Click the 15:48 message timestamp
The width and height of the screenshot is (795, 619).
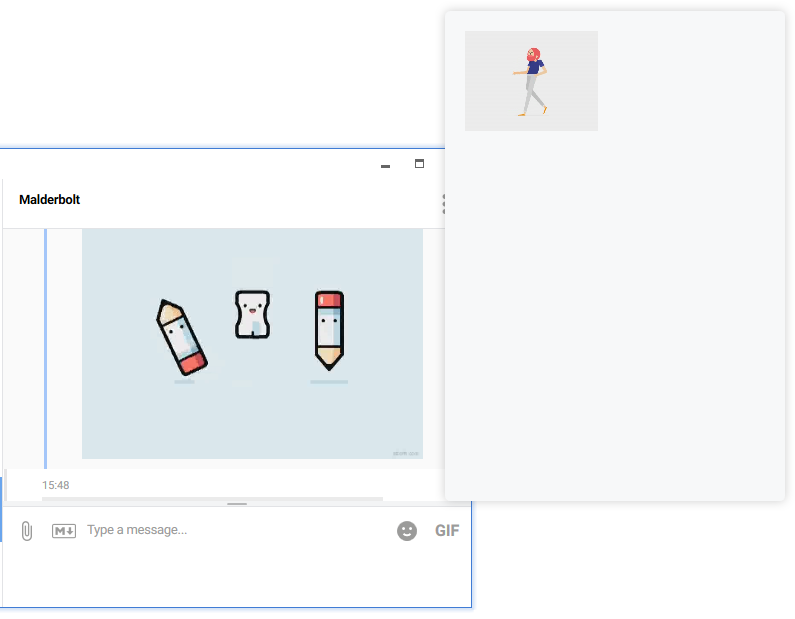click(x=56, y=486)
